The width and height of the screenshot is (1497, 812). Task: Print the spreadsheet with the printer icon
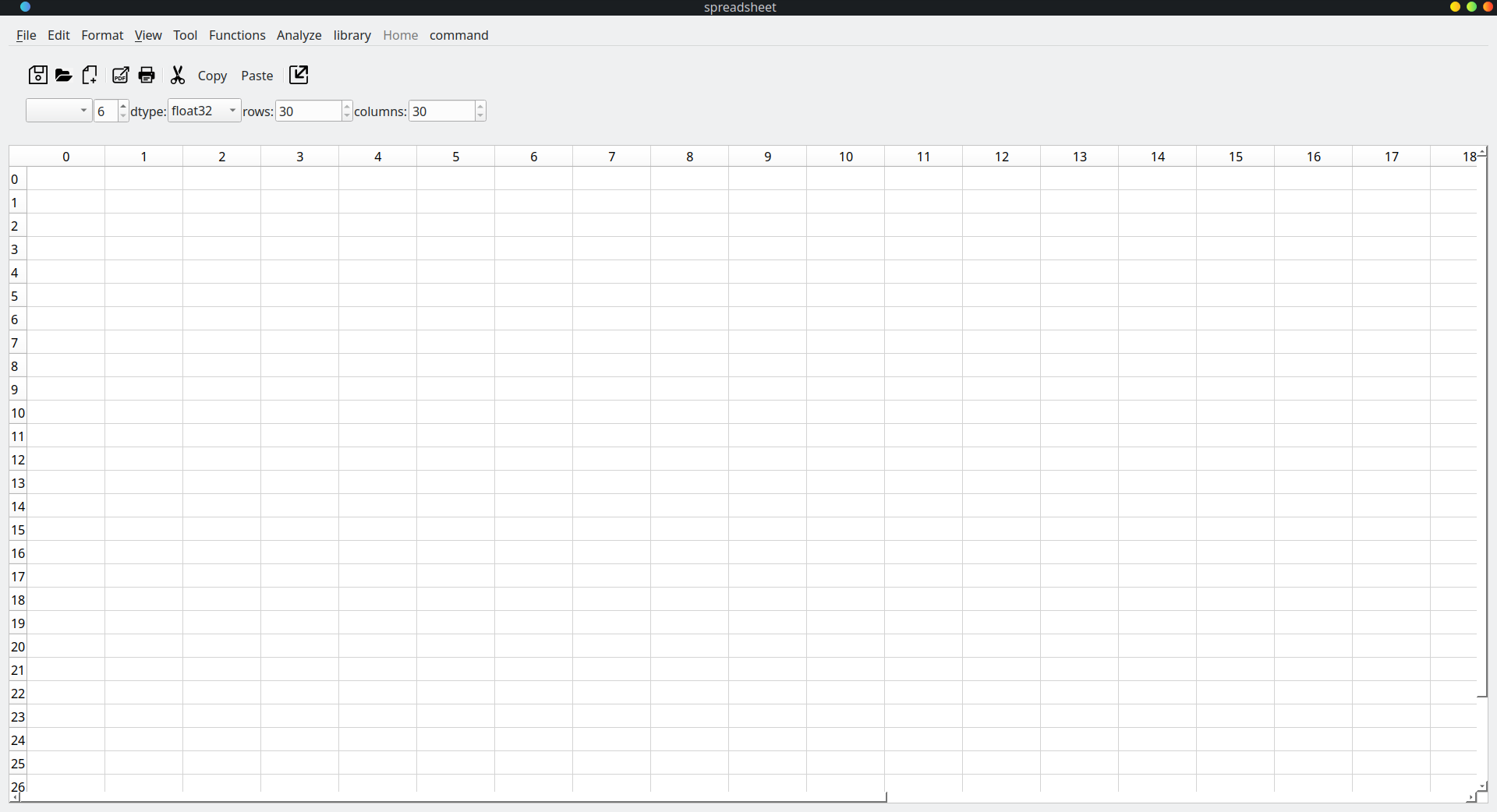tap(147, 75)
